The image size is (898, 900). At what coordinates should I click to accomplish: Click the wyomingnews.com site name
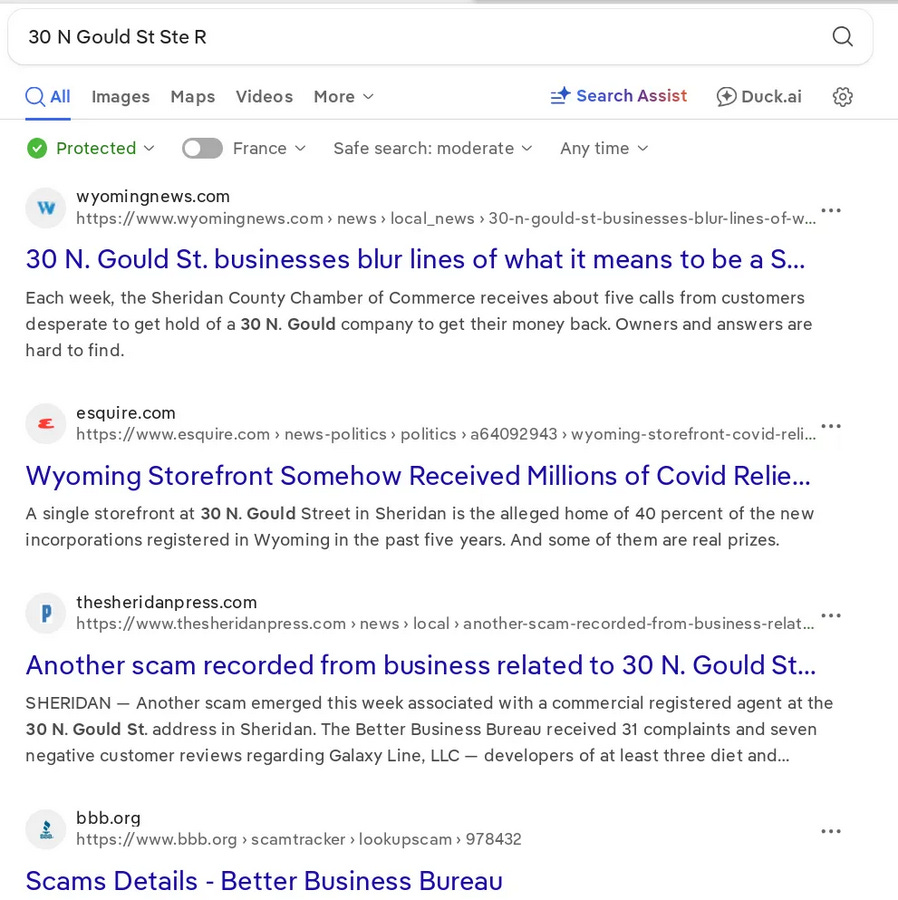pyautogui.click(x=153, y=196)
